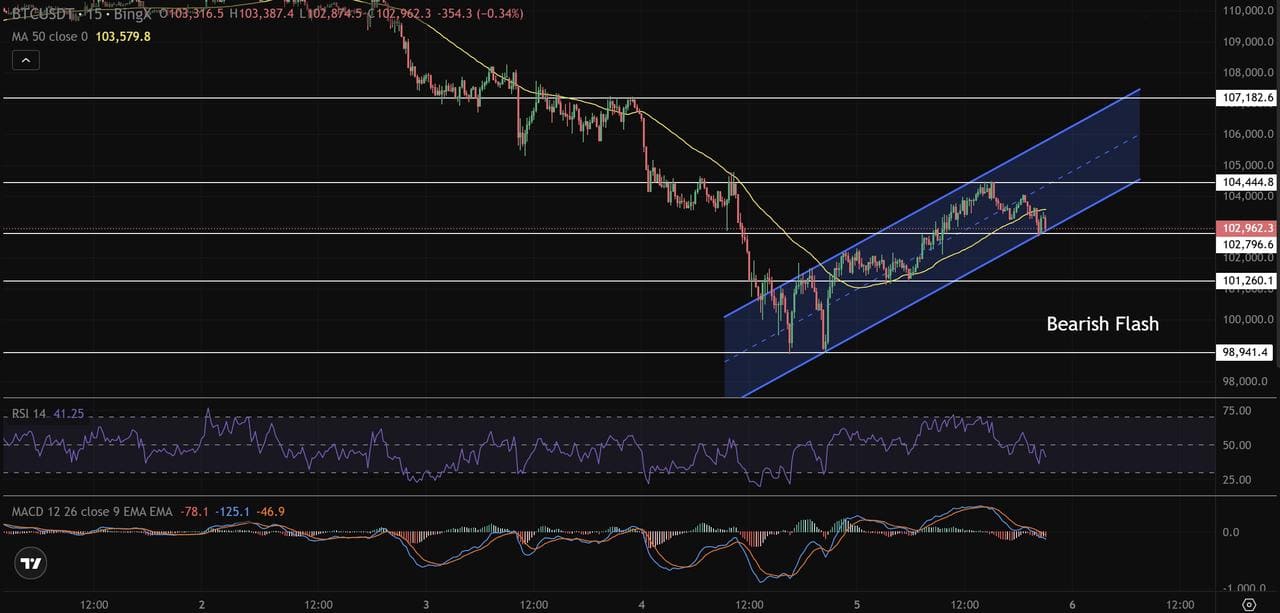Click the 101,260.1 price line label
Image resolution: width=1280 pixels, height=613 pixels.
[x=1247, y=281]
